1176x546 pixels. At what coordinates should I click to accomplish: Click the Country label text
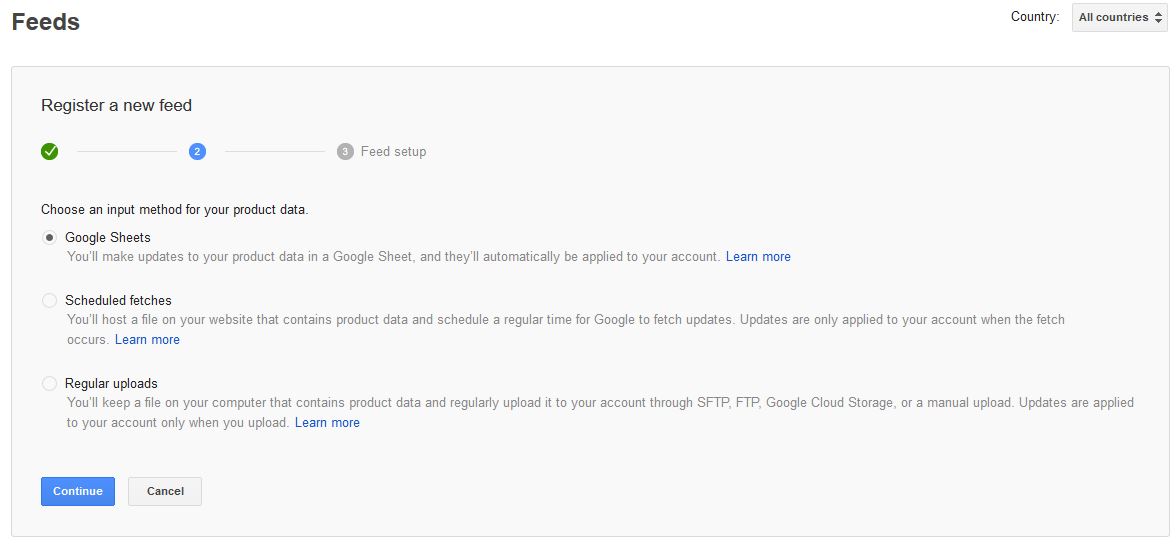coord(1035,17)
